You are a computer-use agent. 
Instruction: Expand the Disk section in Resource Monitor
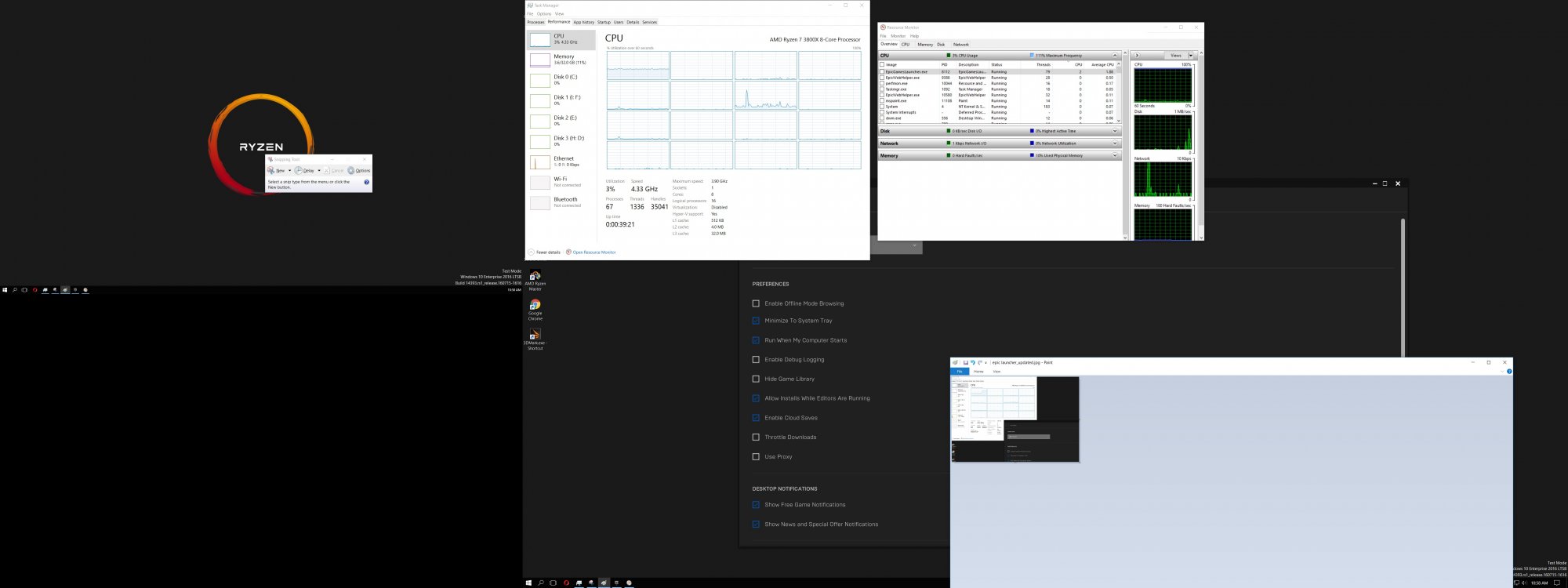[x=1115, y=131]
